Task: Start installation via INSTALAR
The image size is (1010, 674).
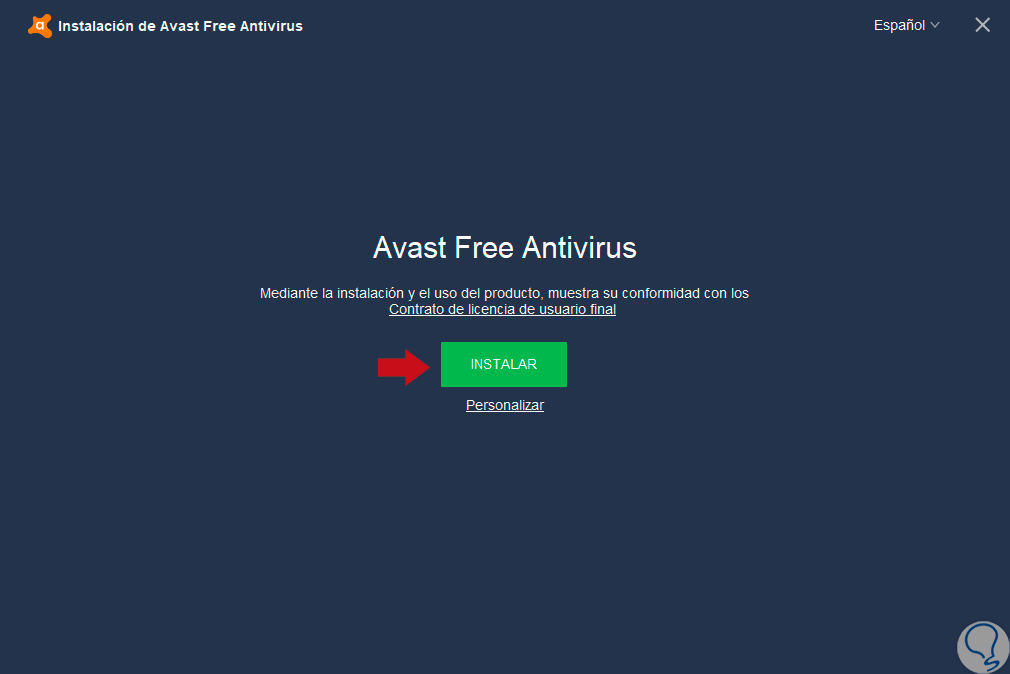Action: 504,365
